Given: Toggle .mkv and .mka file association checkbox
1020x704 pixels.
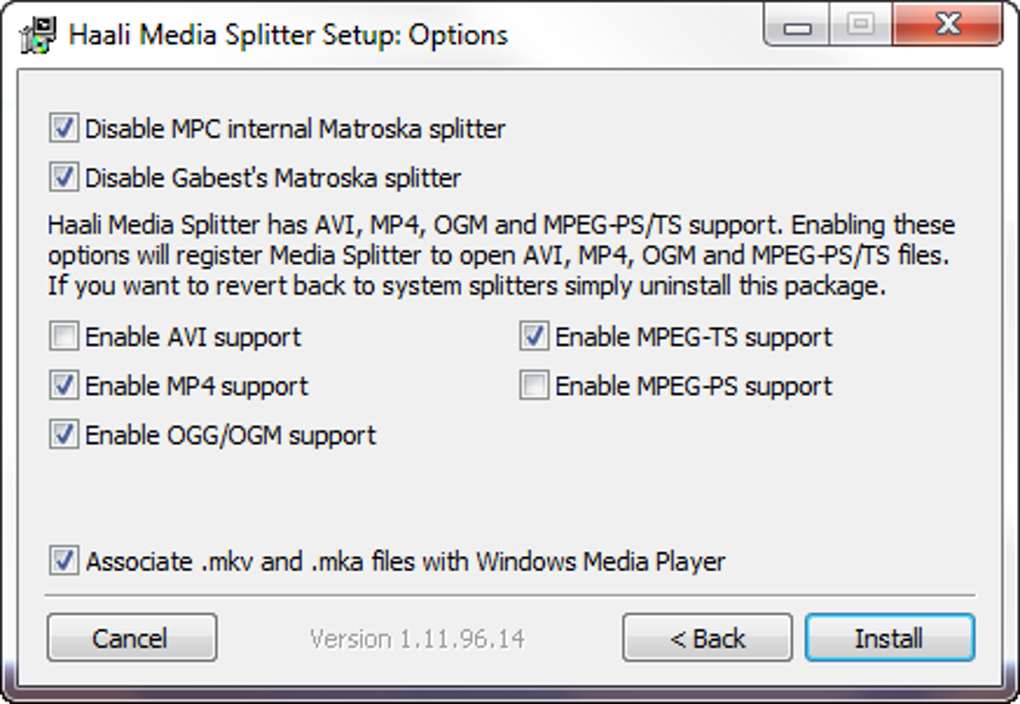Looking at the screenshot, I should coord(64,561).
